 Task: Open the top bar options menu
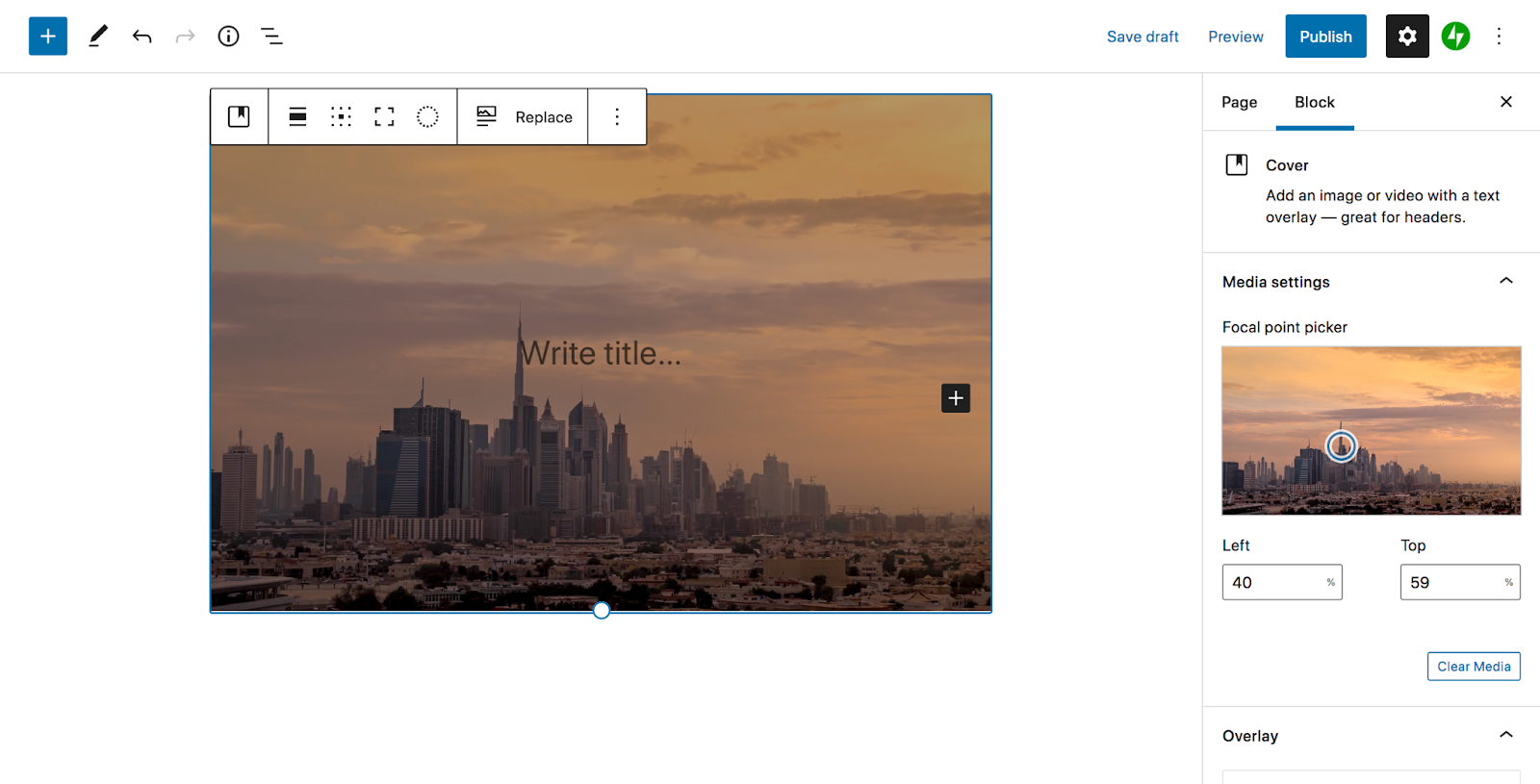(1499, 37)
